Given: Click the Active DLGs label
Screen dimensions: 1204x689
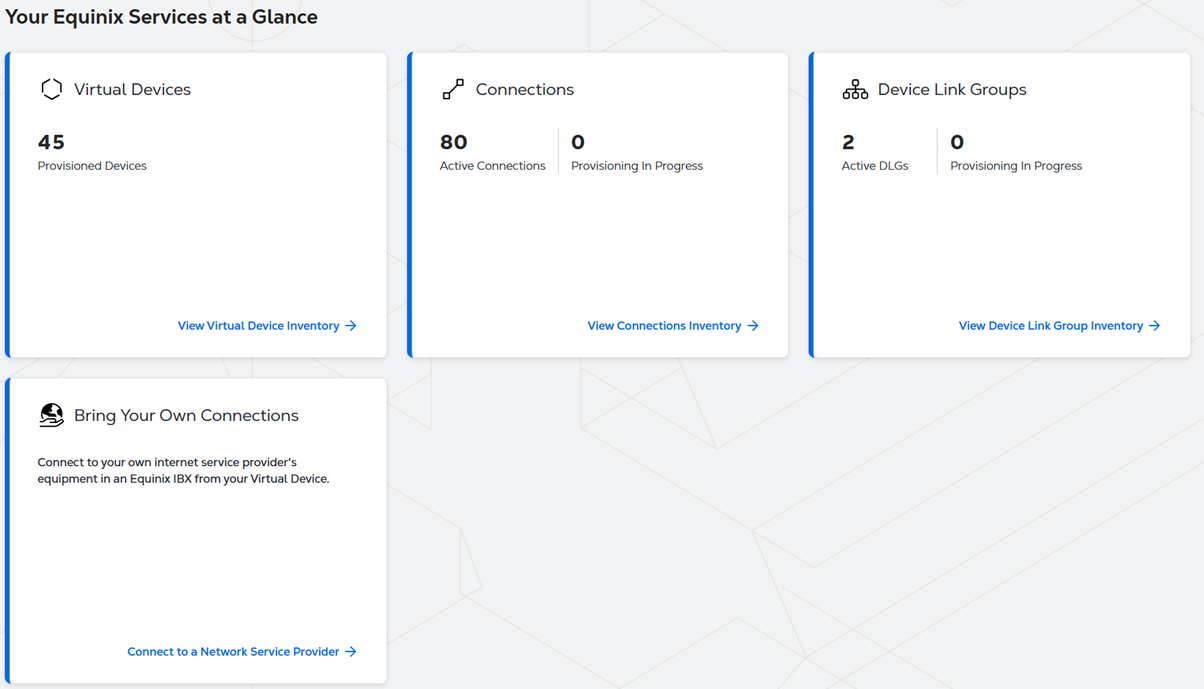Looking at the screenshot, I should [875, 166].
